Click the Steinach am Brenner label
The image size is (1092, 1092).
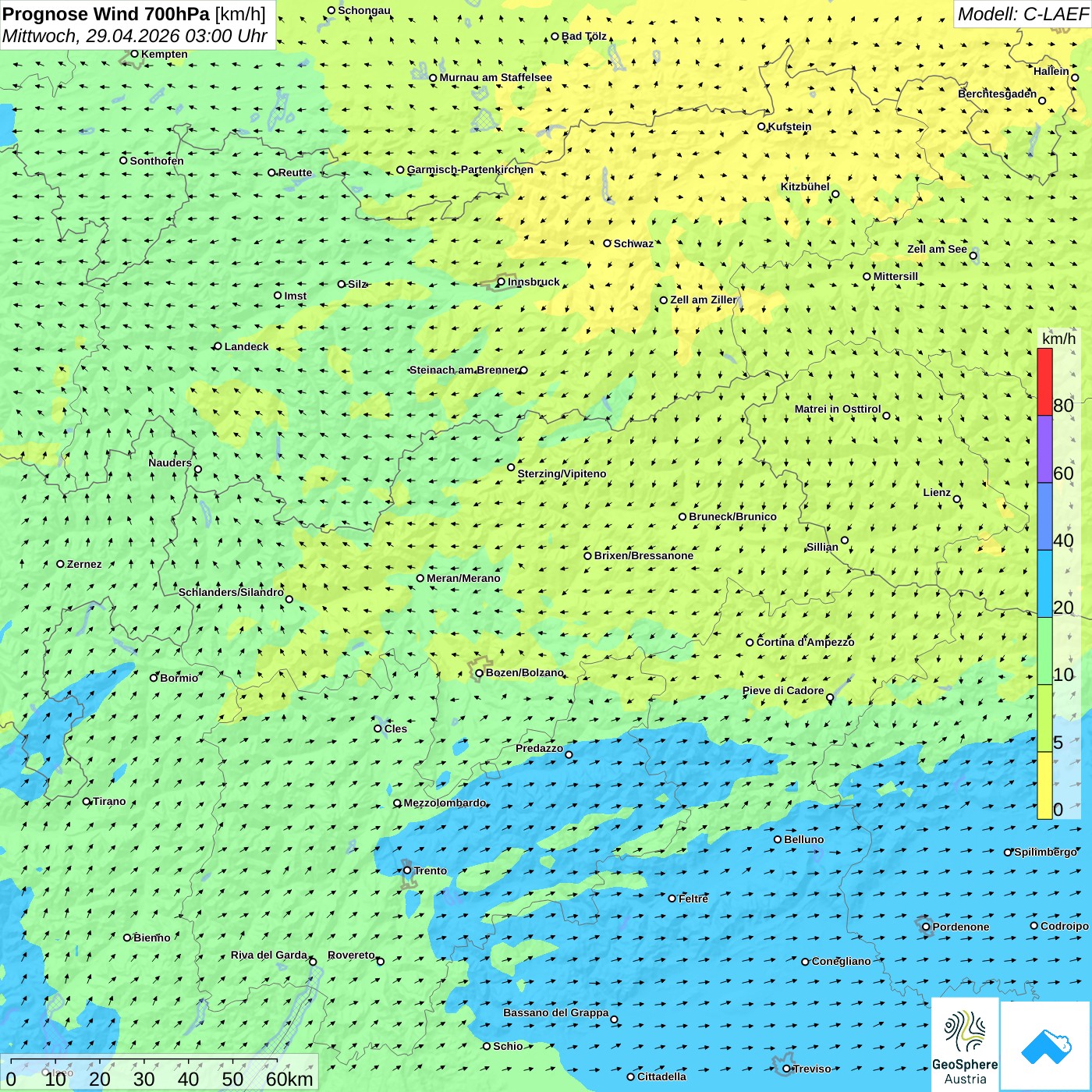pos(463,370)
